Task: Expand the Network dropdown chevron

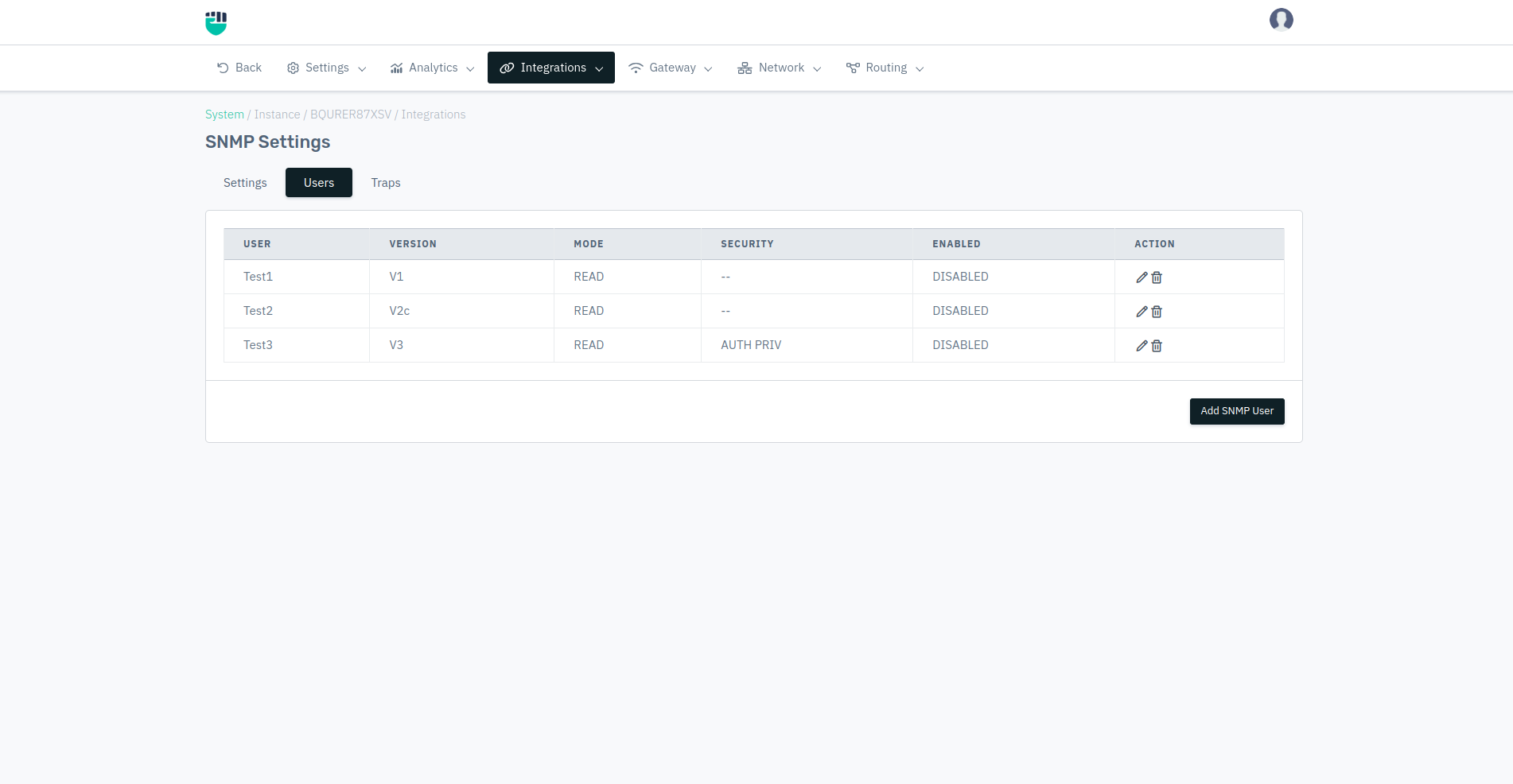Action: point(817,69)
